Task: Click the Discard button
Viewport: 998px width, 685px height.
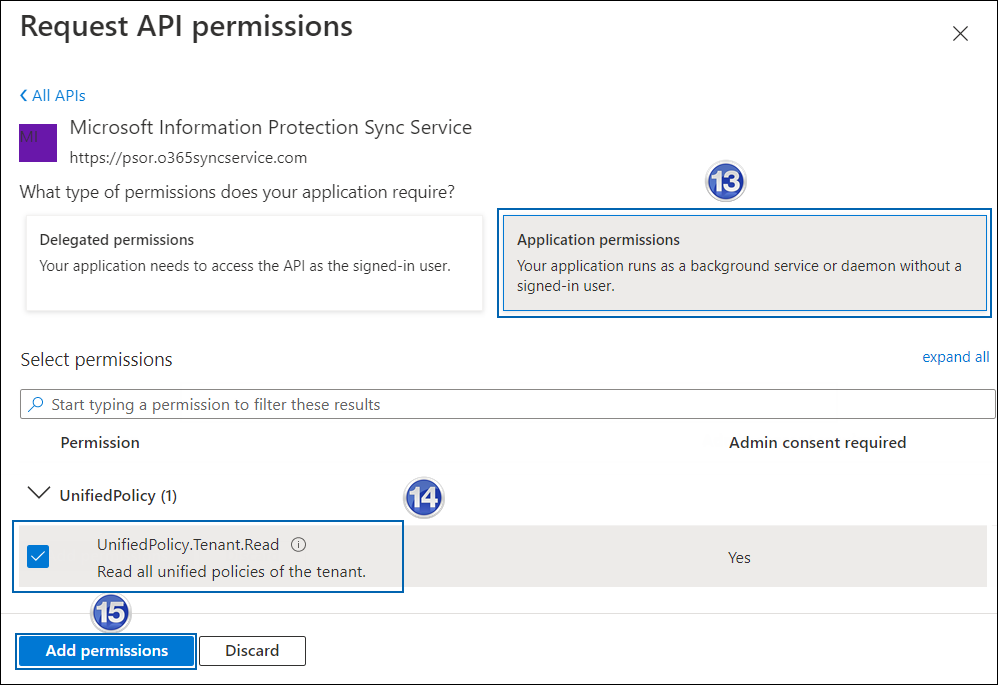Action: 252,651
